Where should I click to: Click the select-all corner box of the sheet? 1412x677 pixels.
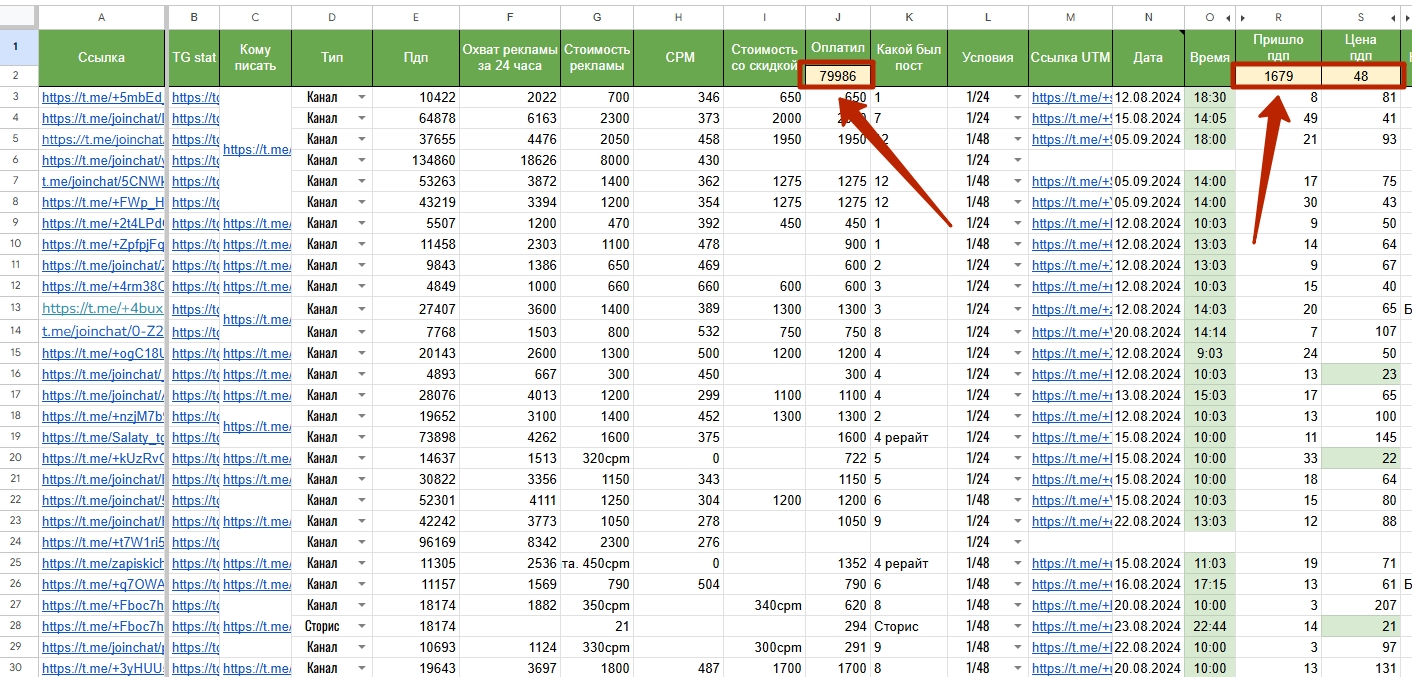coord(19,17)
